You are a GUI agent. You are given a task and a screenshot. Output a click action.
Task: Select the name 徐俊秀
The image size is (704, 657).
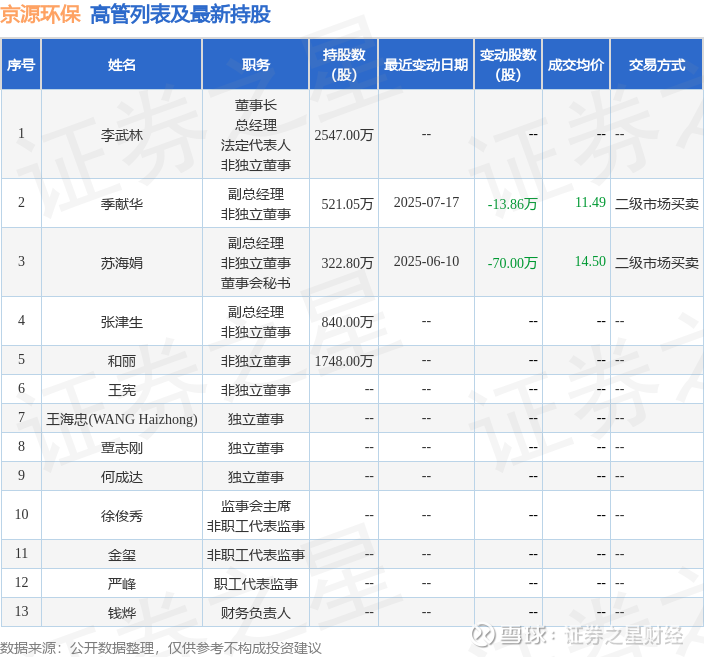coord(122,516)
